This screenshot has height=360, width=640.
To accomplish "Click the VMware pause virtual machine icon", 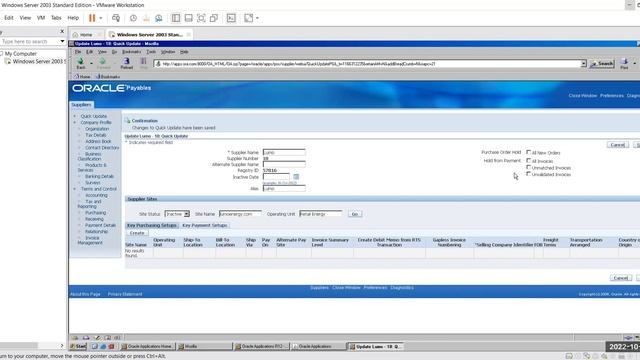I will tap(92, 18).
